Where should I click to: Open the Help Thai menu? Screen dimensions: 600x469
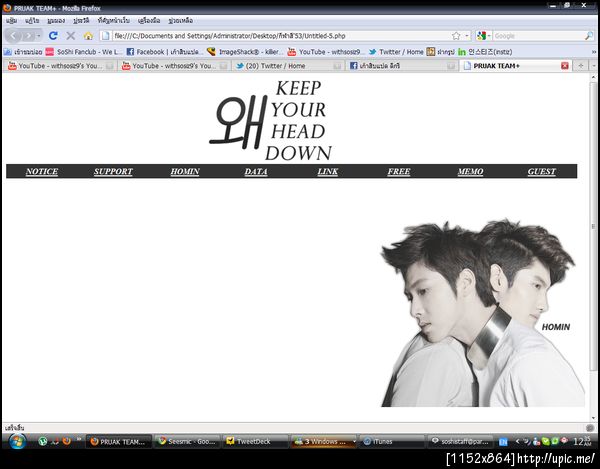[x=181, y=21]
